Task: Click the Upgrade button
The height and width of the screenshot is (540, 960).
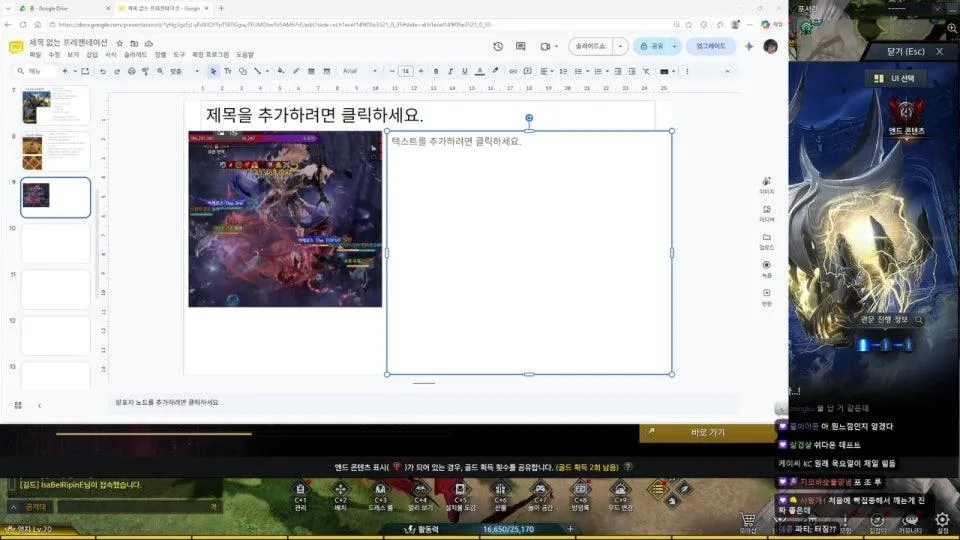Action: click(x=711, y=47)
